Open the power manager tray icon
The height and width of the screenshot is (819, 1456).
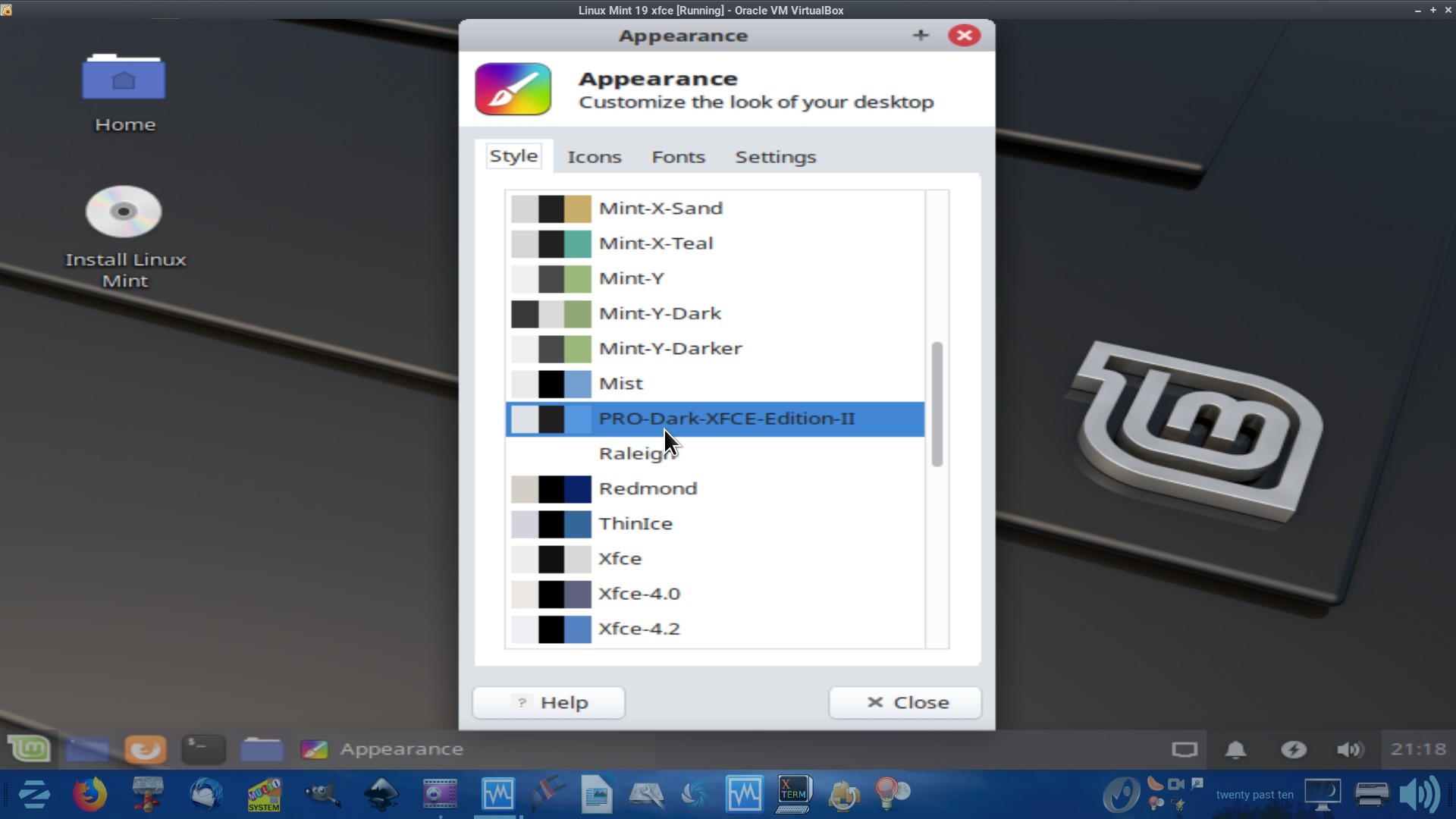click(x=1293, y=749)
